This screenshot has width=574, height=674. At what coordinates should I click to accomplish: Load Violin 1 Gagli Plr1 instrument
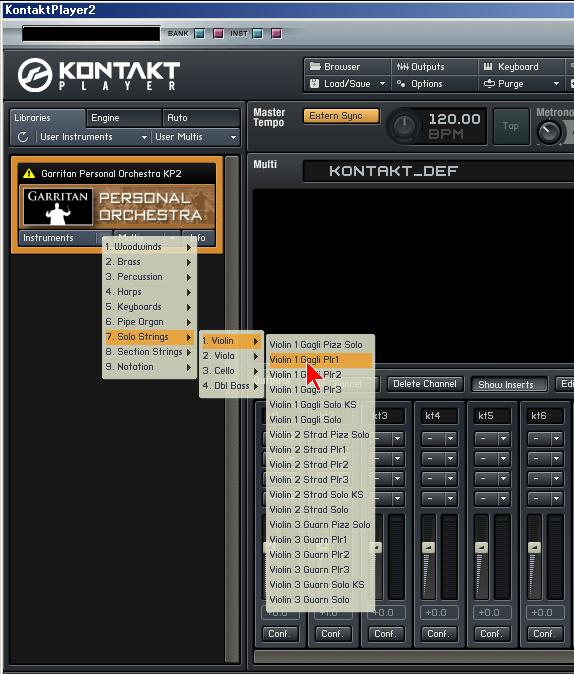click(x=320, y=360)
